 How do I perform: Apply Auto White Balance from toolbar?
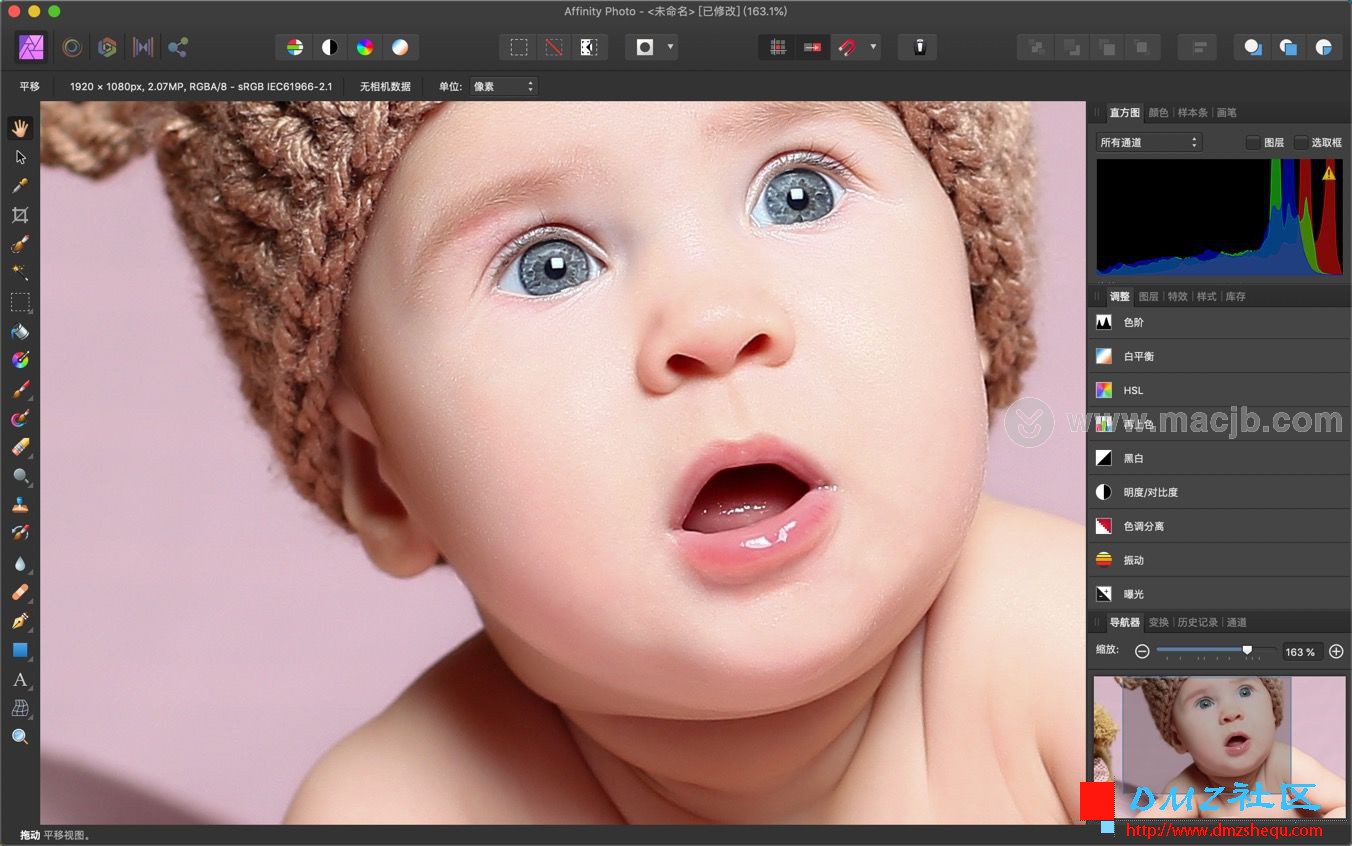[400, 47]
